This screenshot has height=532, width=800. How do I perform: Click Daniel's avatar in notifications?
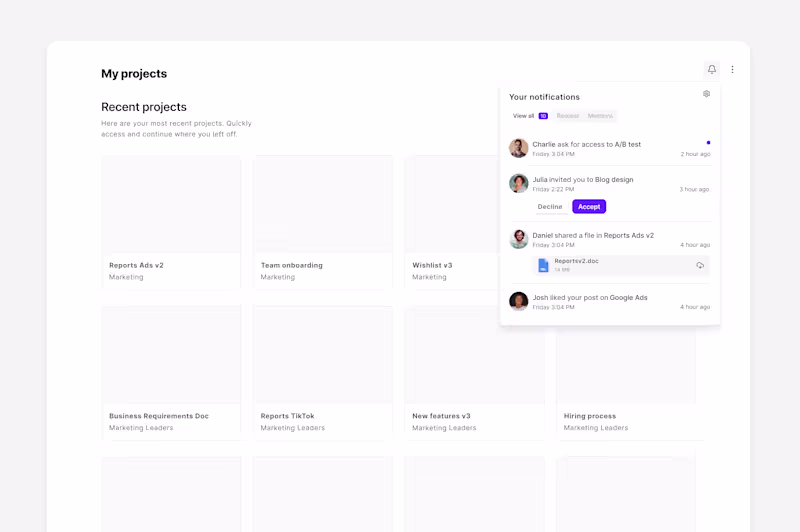click(518, 239)
